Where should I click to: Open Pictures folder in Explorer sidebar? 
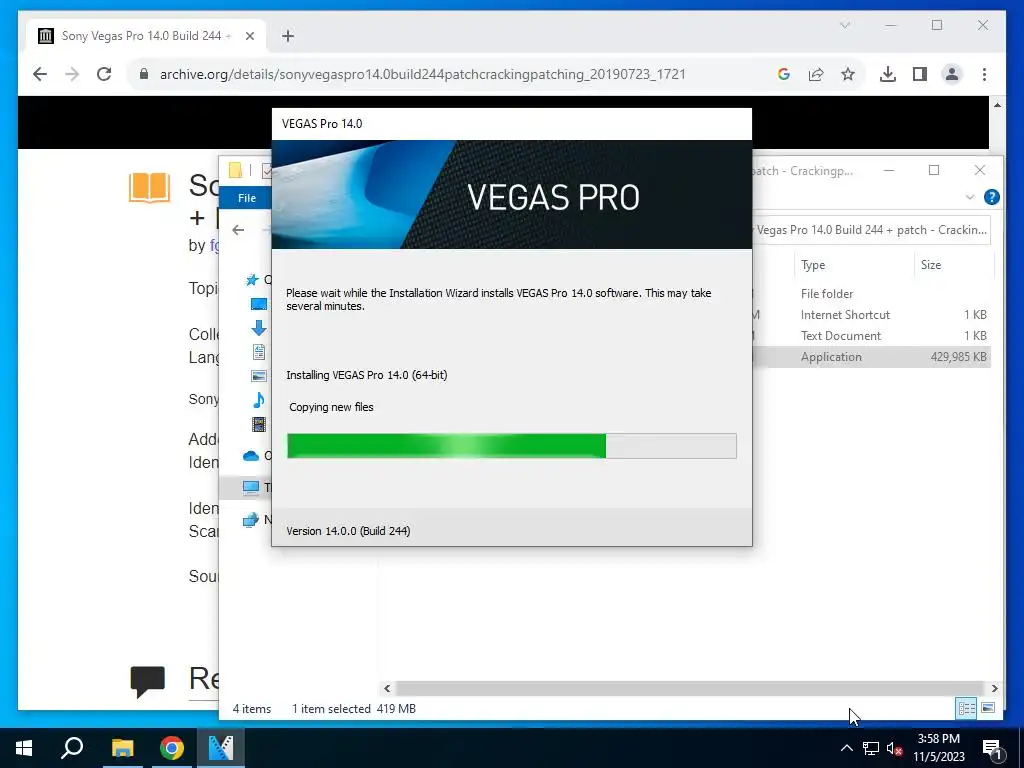[259, 376]
